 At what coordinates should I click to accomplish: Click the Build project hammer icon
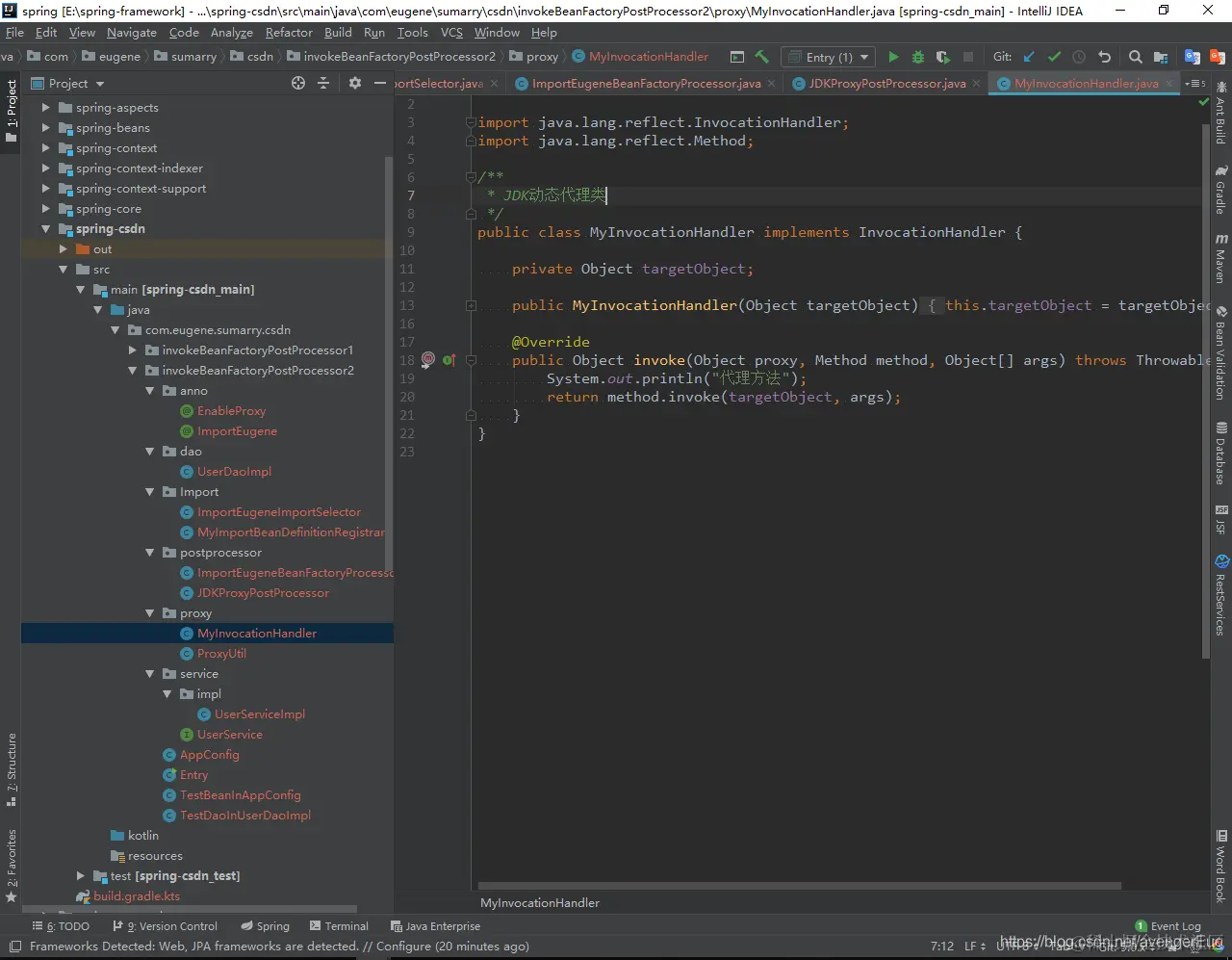pyautogui.click(x=762, y=57)
